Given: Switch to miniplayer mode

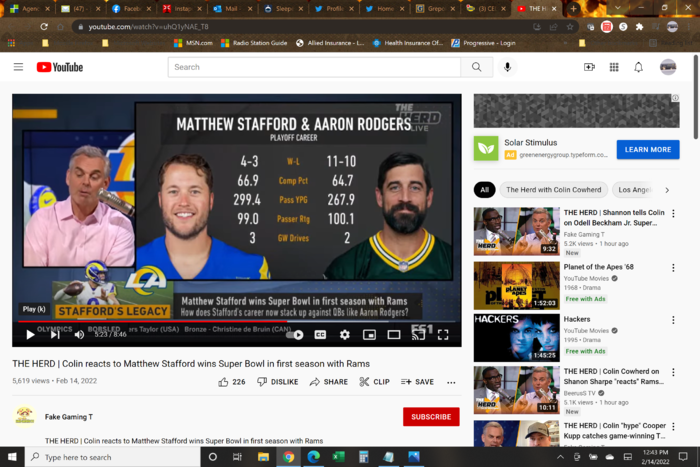Looking at the screenshot, I should [369, 334].
